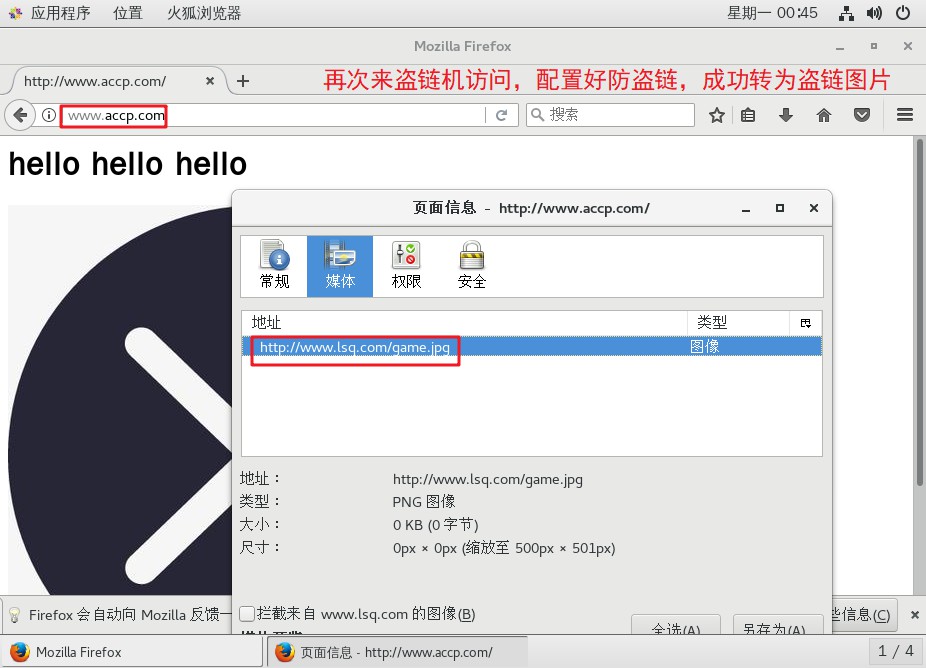This screenshot has height=668, width=926.
Task: Sort media list by 地址 column
Action: click(465, 322)
